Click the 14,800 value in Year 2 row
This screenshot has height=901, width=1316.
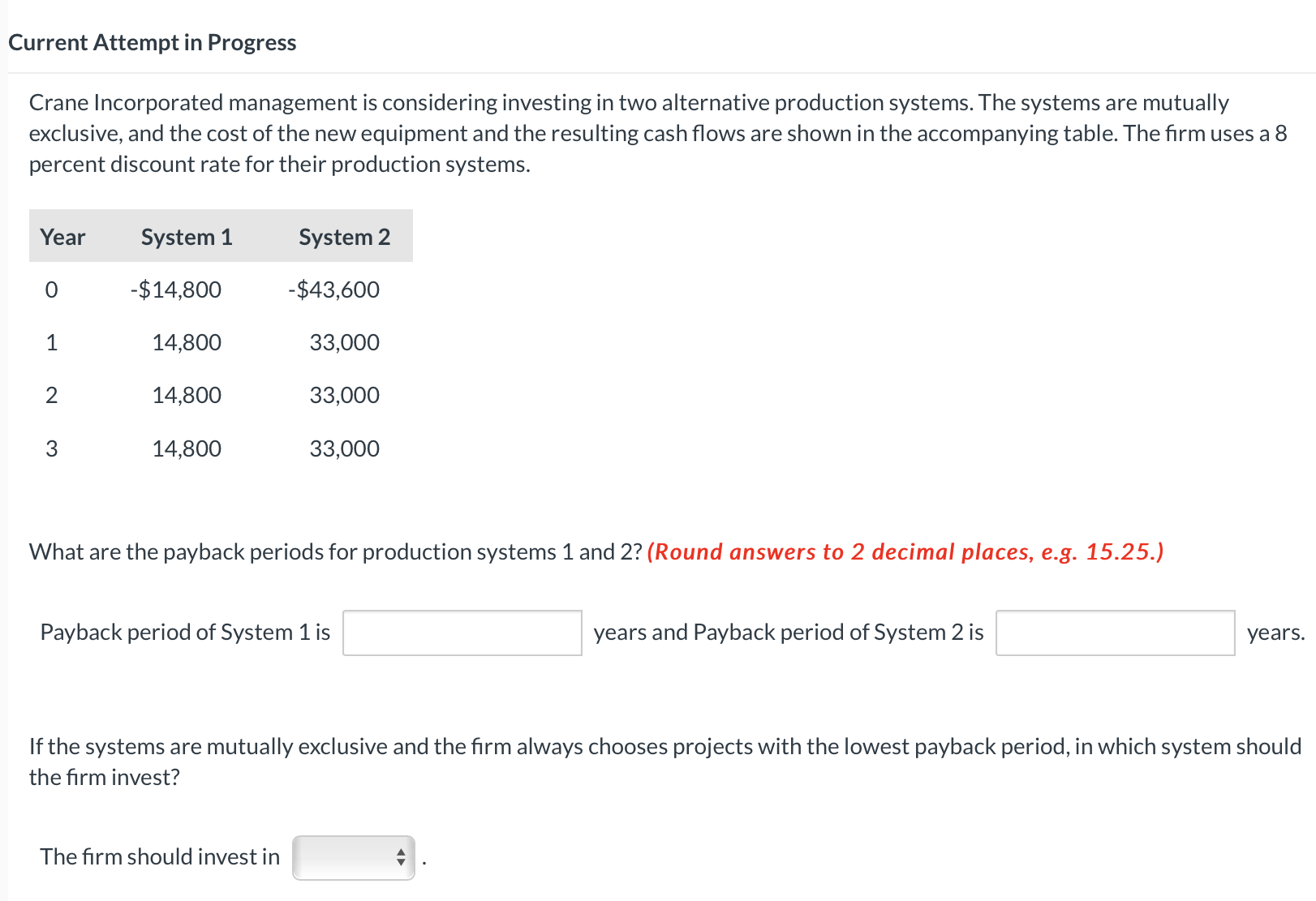pyautogui.click(x=187, y=395)
